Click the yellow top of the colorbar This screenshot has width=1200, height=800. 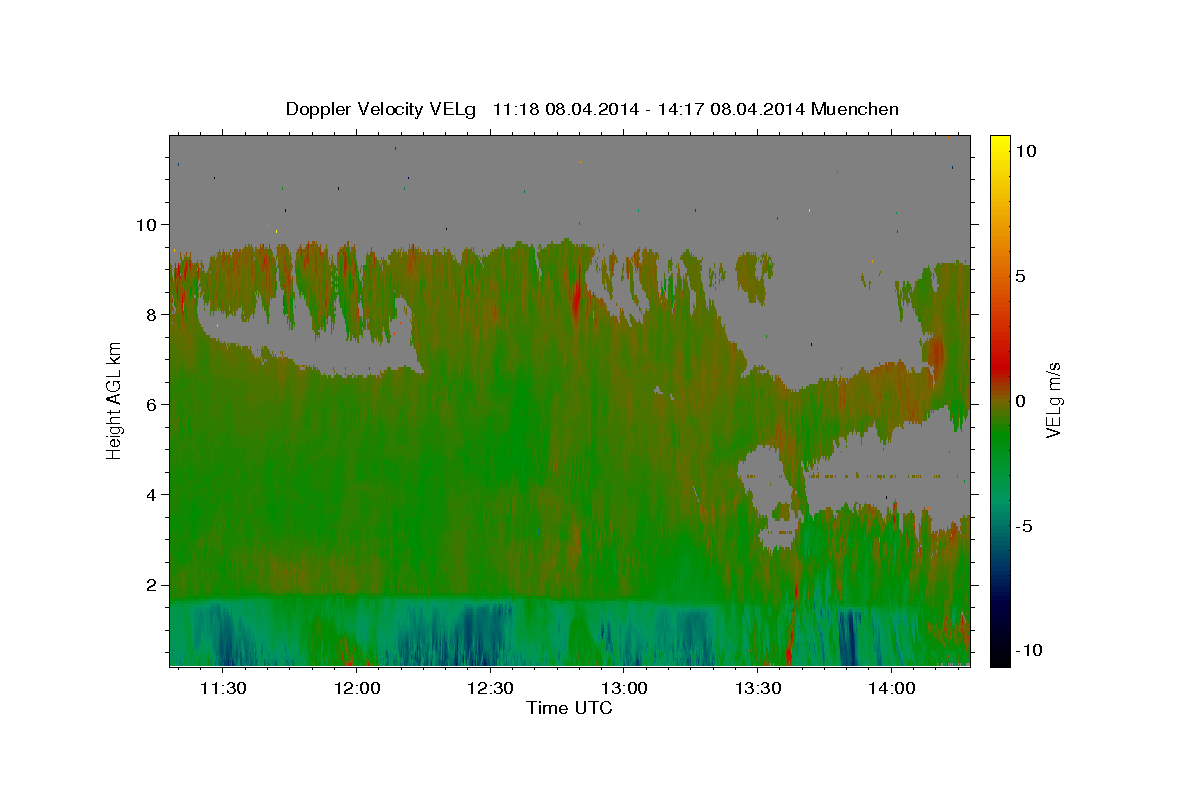(1000, 145)
